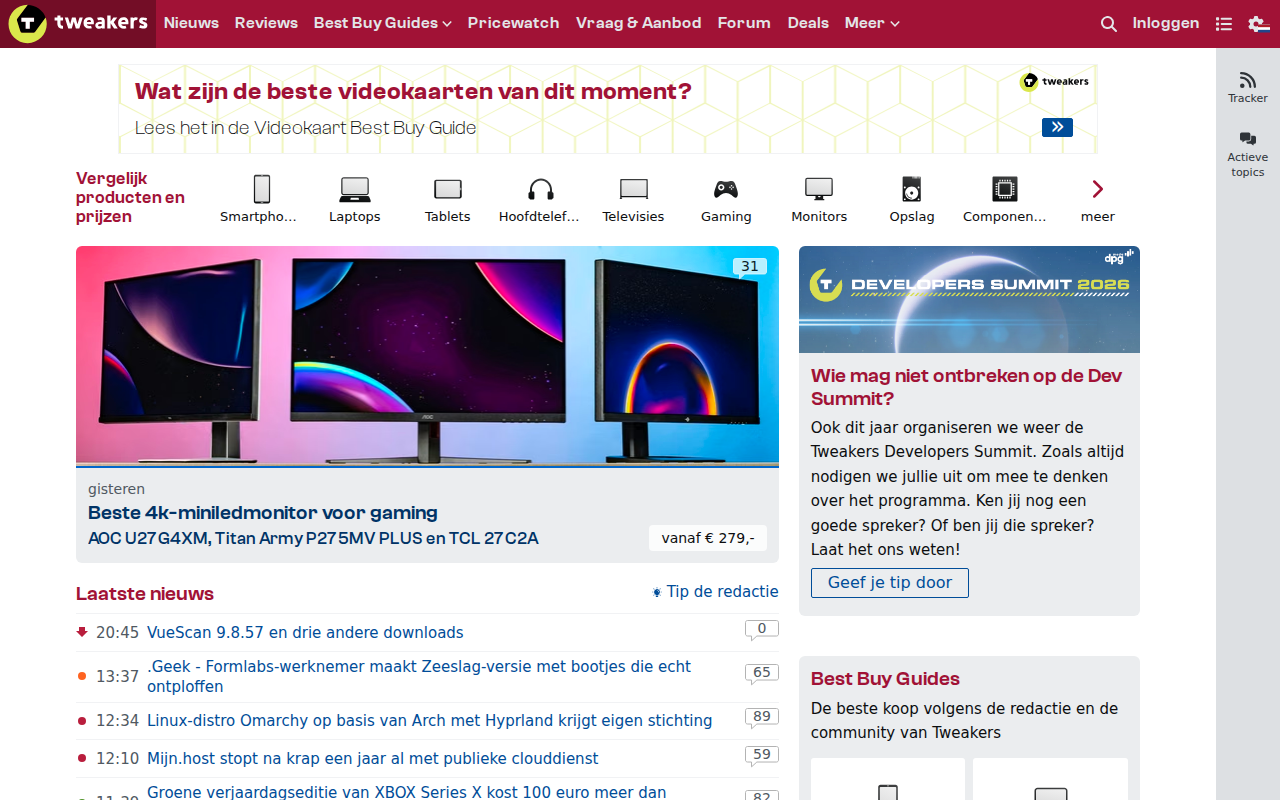The height and width of the screenshot is (800, 1280).
Task: Open the 89 comments bubble
Action: pyautogui.click(x=762, y=718)
